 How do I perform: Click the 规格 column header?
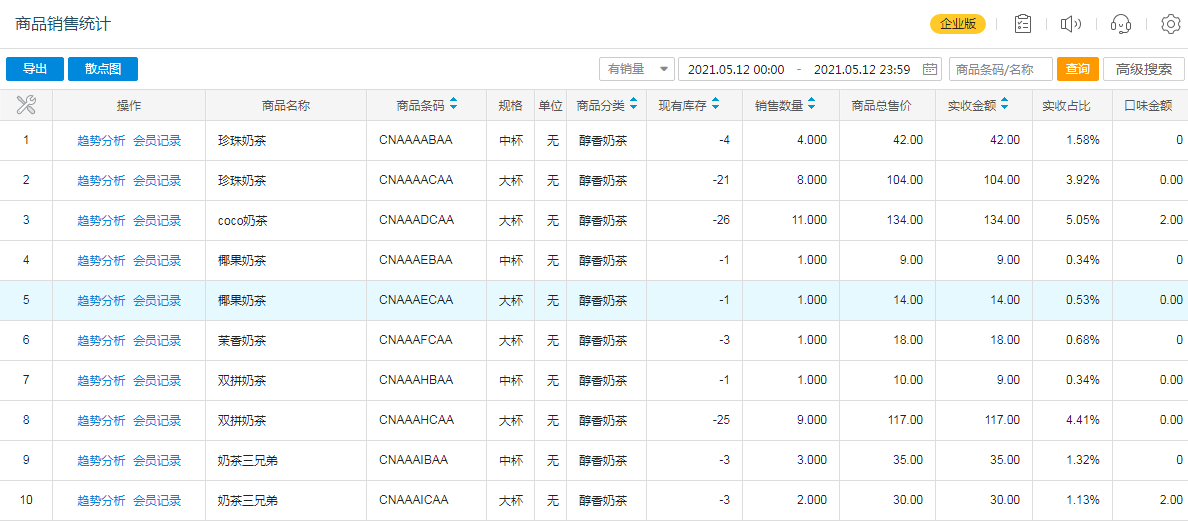tap(511, 105)
